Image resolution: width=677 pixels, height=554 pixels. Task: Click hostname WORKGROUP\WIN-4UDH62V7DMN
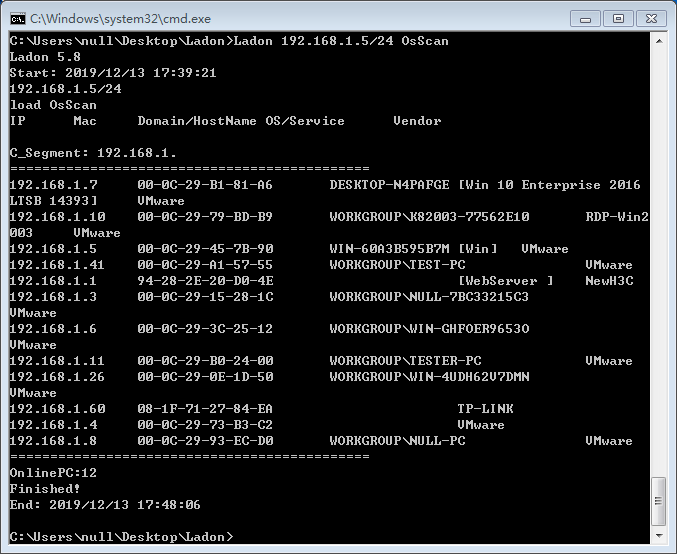(x=429, y=377)
